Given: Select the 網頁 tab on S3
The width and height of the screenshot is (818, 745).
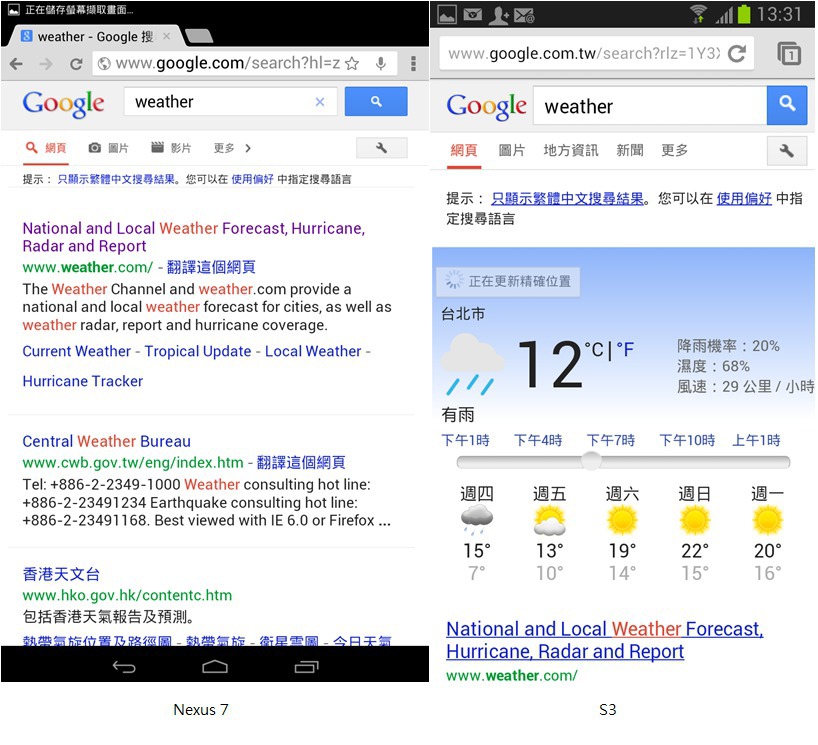Looking at the screenshot, I should coord(464,151).
